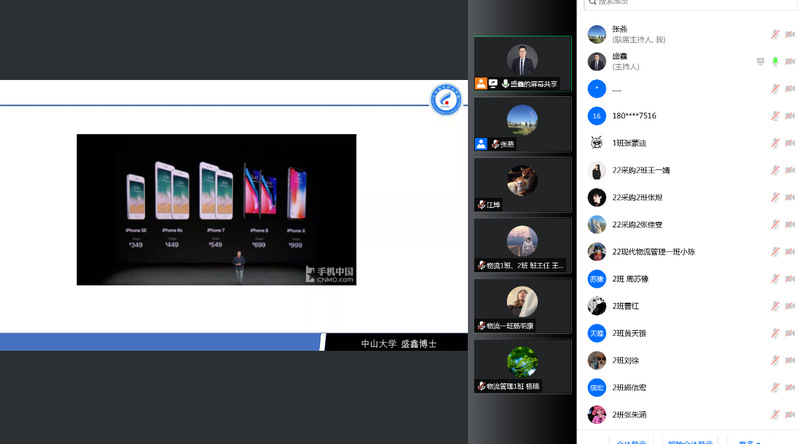The image size is (798, 444).
Task: Click the muted mic icon for 180****7516
Action: (775, 116)
